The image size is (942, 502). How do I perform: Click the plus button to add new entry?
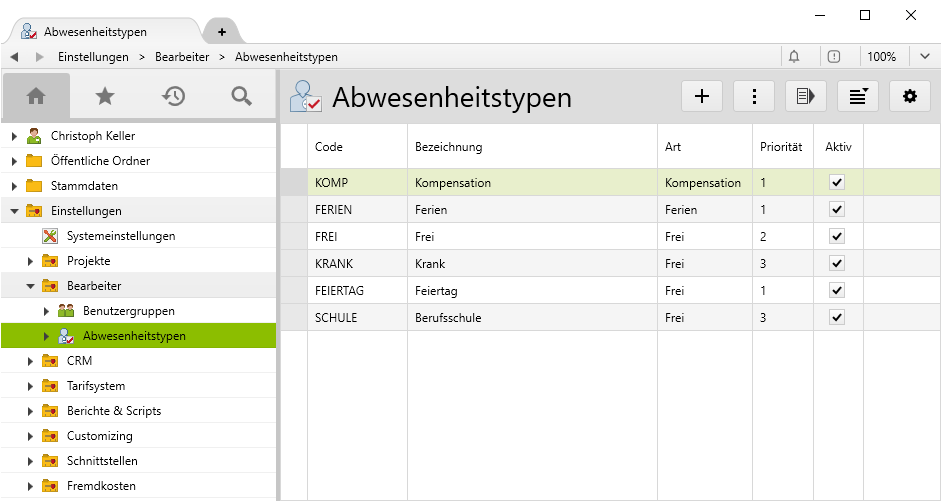pos(702,96)
